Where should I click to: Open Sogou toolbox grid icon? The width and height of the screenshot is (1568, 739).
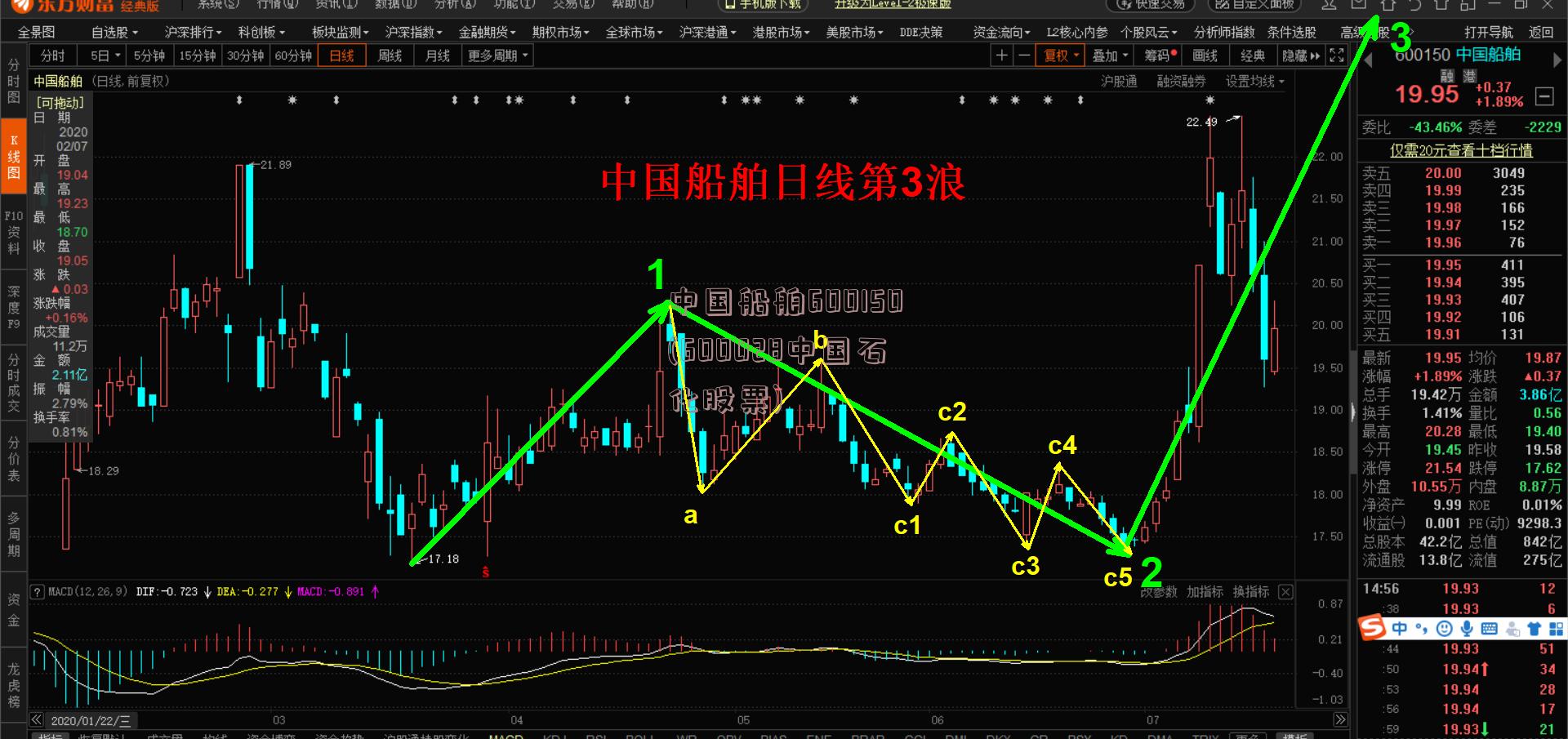tap(1556, 628)
